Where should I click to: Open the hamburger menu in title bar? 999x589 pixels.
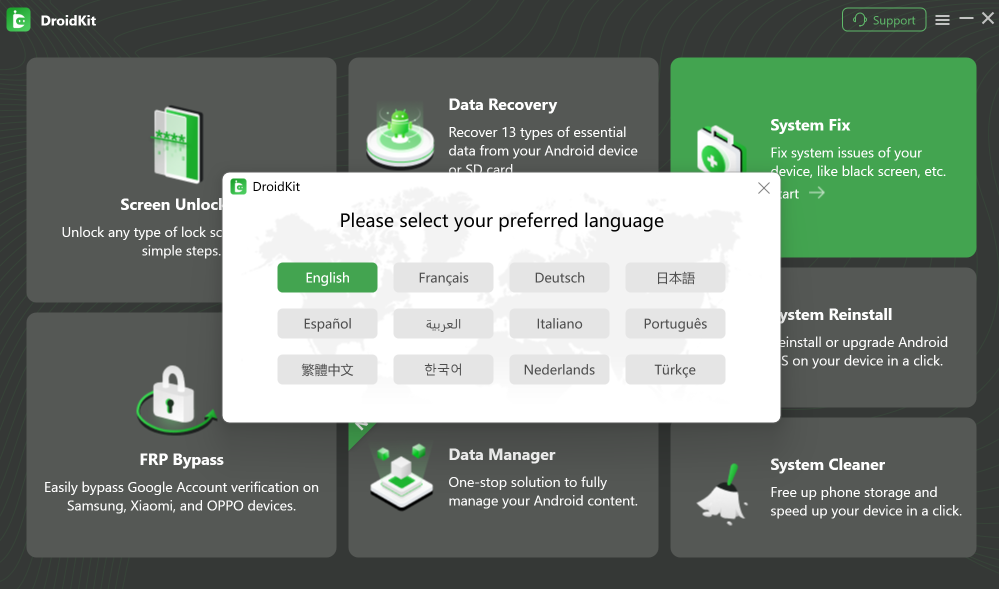tap(942, 20)
